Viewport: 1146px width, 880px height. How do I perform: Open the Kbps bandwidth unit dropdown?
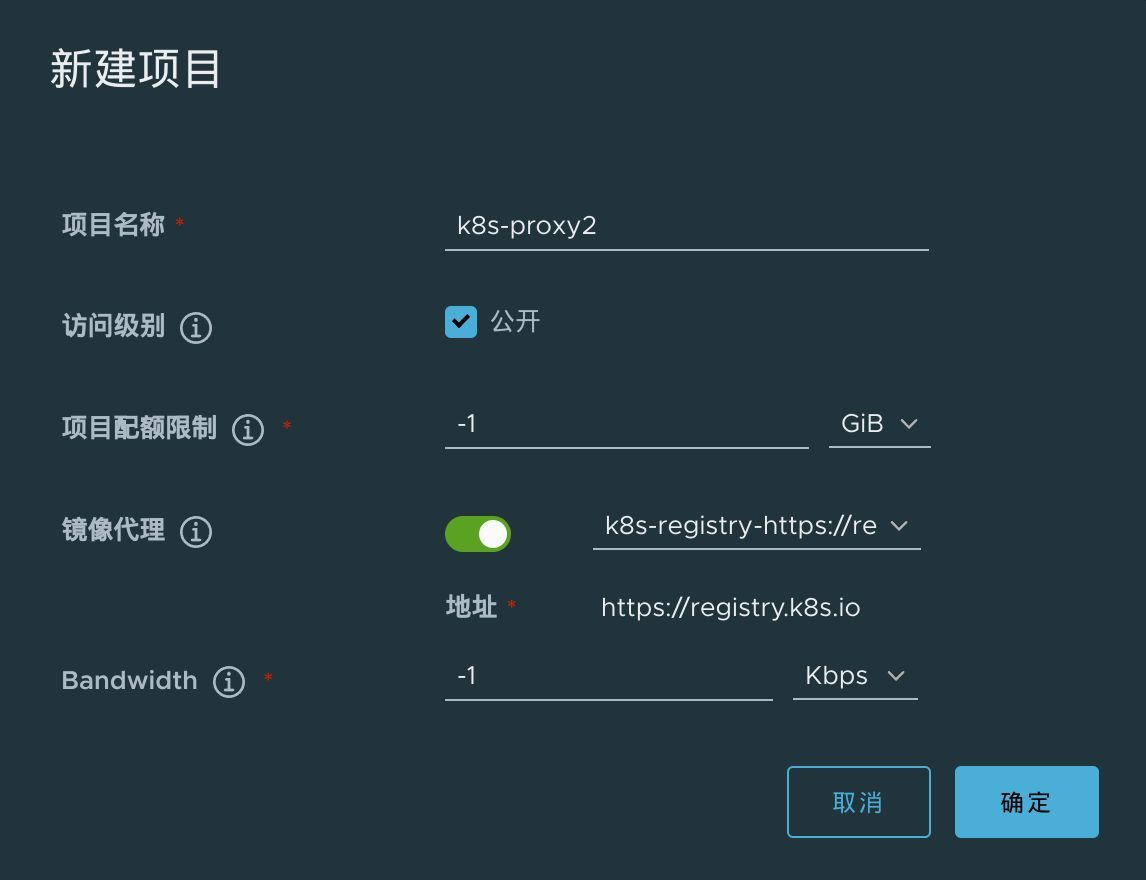[x=855, y=676]
